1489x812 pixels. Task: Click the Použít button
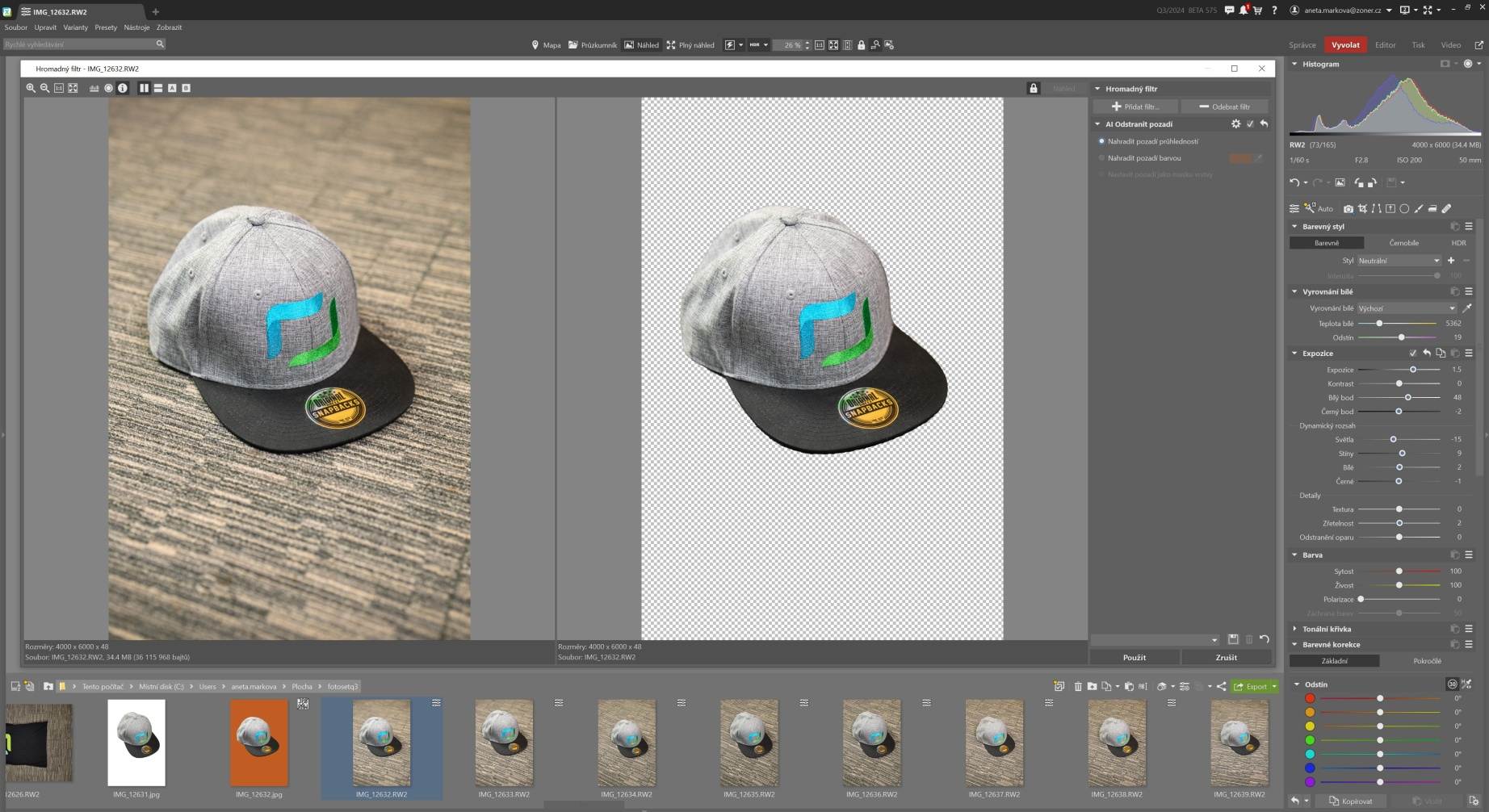(x=1134, y=657)
